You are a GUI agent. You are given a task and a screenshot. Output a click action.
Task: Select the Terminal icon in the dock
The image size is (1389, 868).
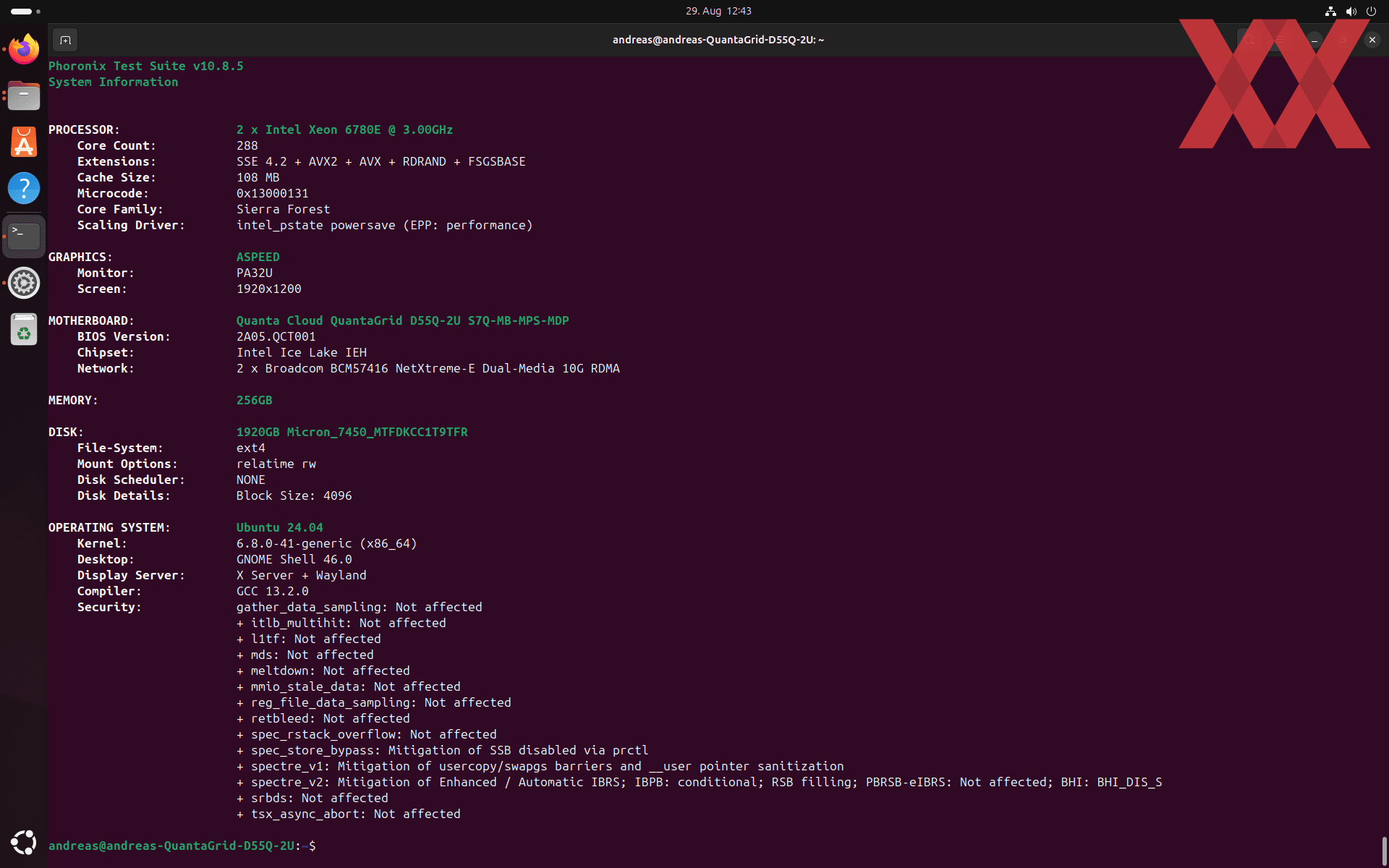[24, 236]
